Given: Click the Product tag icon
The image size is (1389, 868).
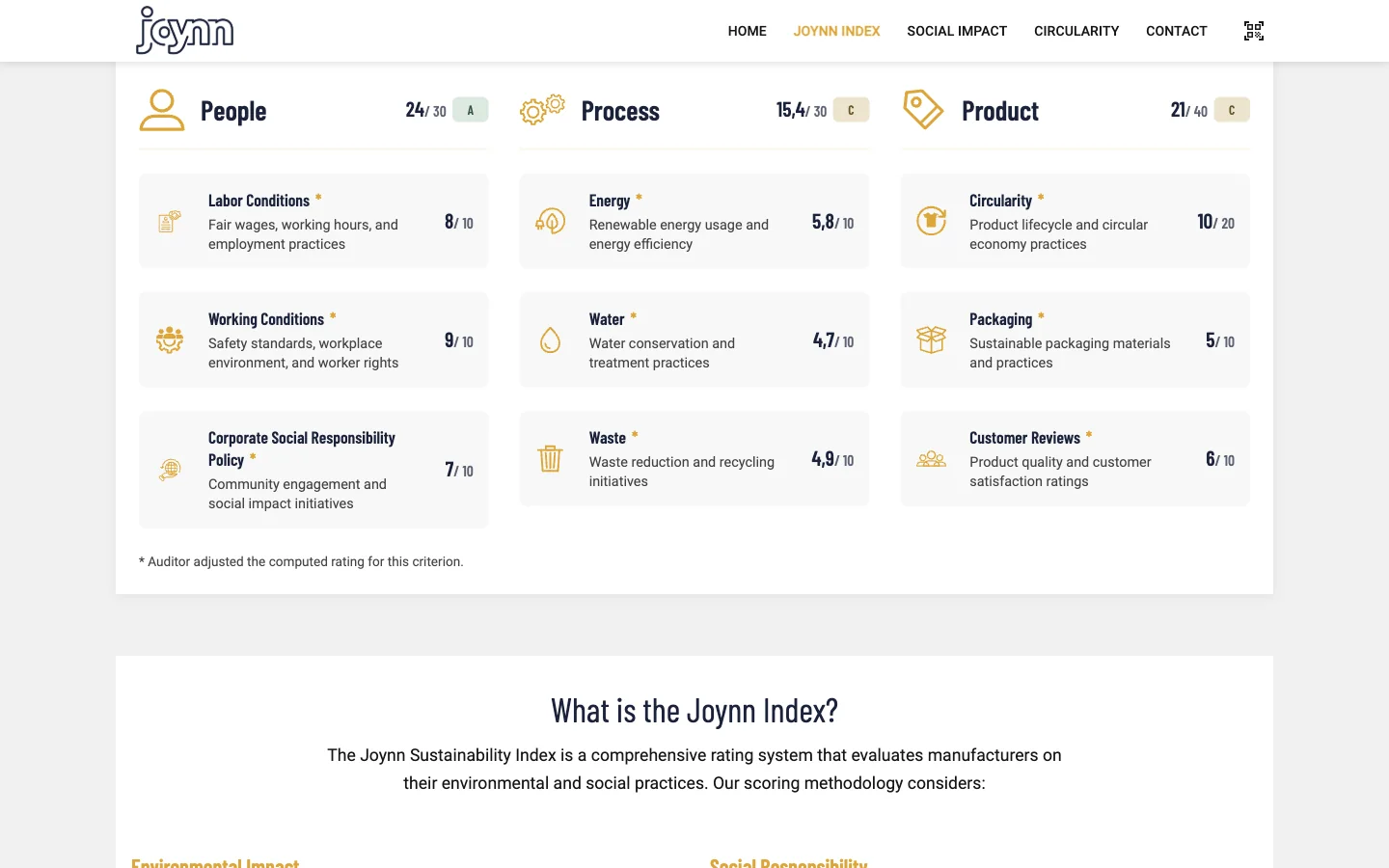Looking at the screenshot, I should pyautogui.click(x=923, y=110).
